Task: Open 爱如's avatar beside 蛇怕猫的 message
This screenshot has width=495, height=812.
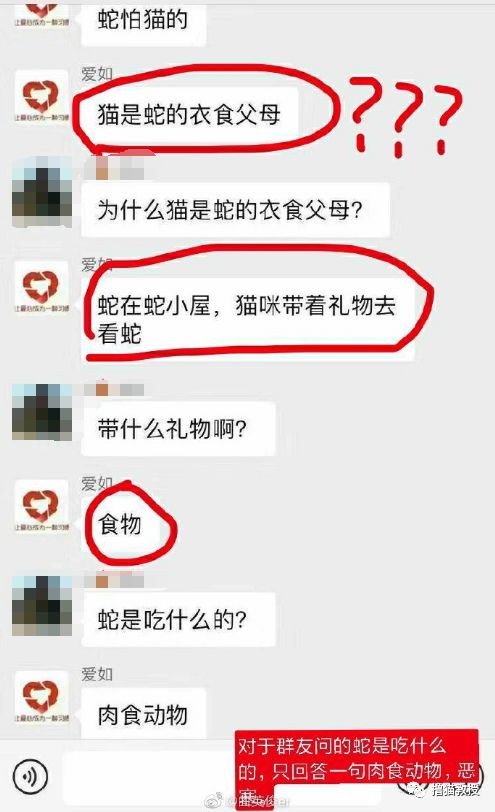Action: 41,13
